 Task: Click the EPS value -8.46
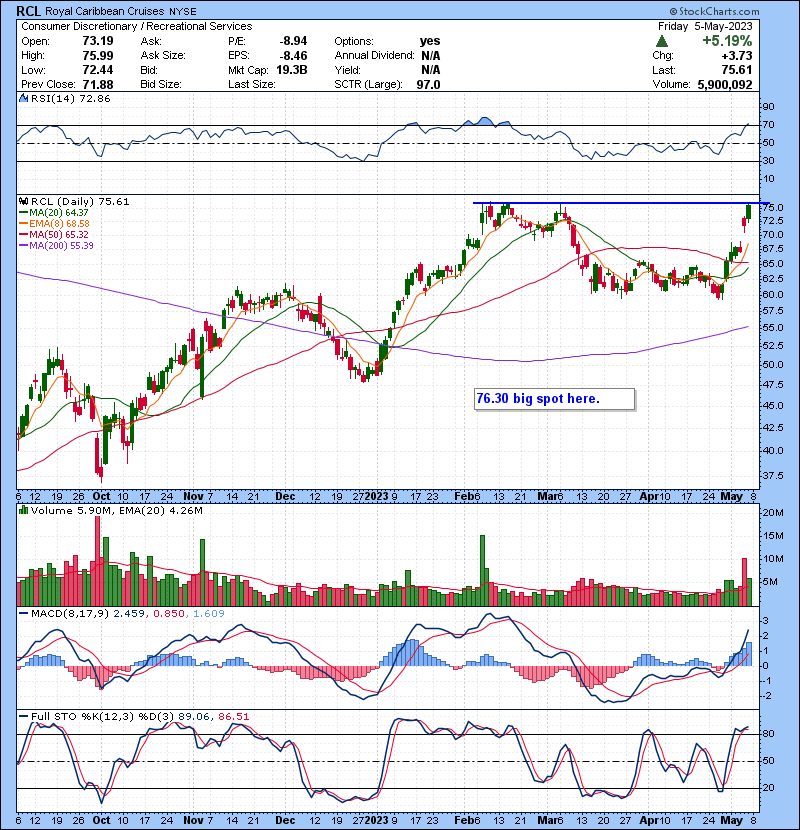[293, 55]
